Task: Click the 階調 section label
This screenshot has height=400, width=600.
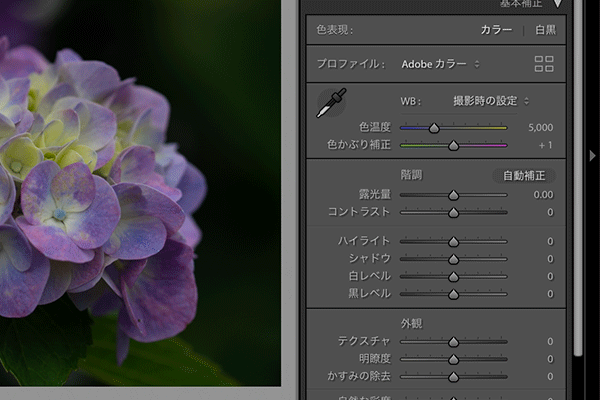Action: [411, 175]
